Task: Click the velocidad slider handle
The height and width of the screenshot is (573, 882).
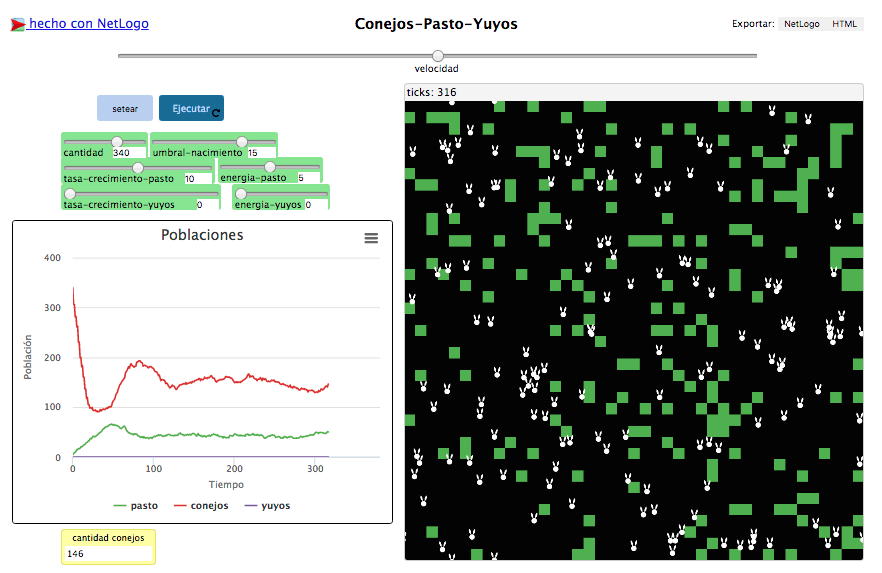Action: (x=437, y=56)
